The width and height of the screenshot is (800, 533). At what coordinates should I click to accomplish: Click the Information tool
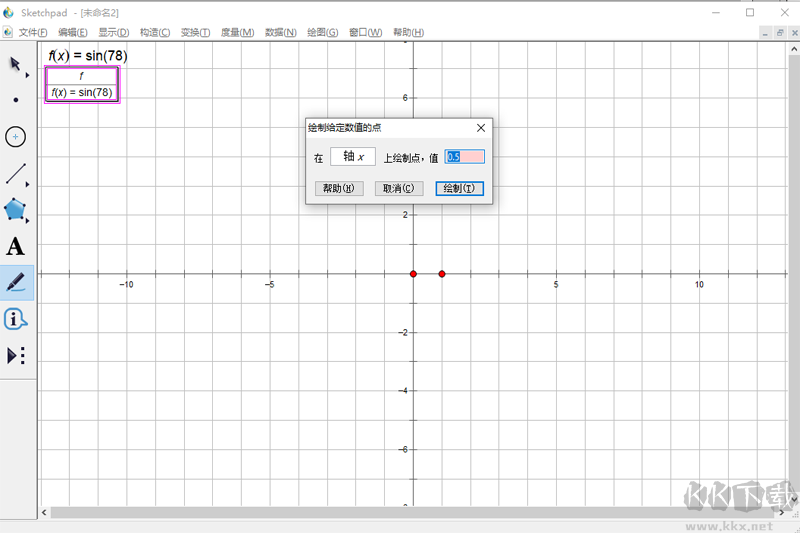point(16,319)
